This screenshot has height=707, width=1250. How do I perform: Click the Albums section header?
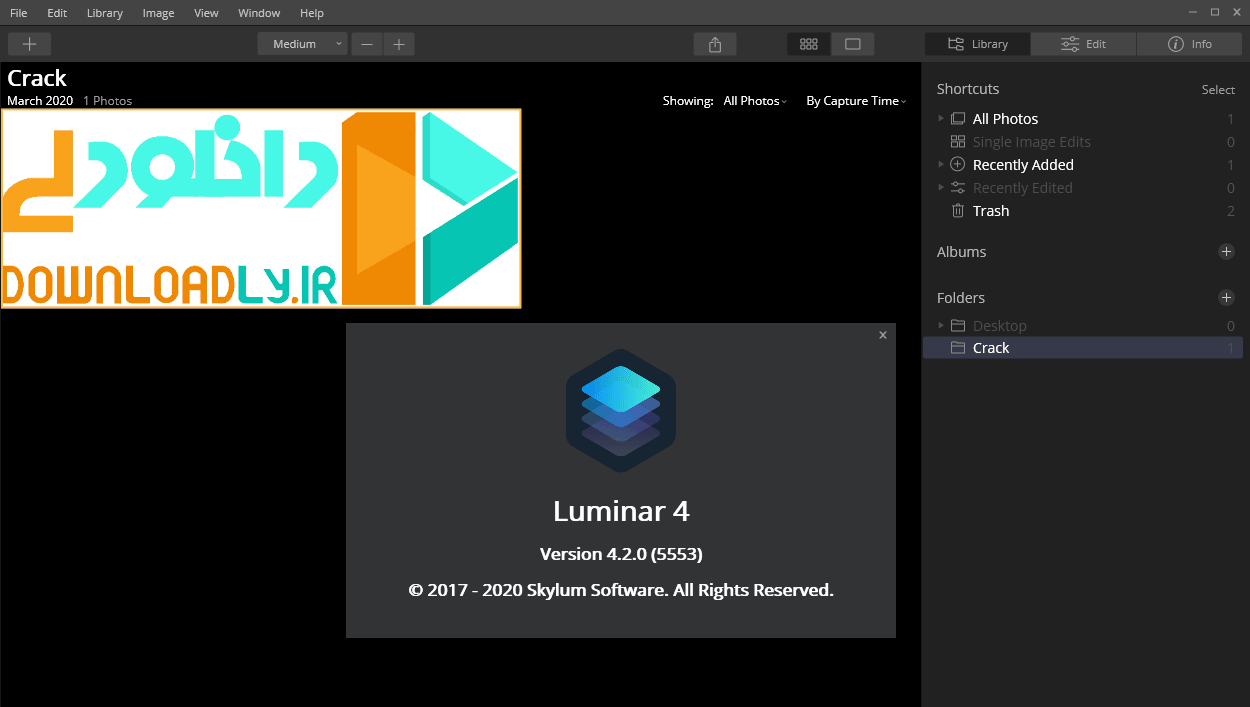point(962,252)
